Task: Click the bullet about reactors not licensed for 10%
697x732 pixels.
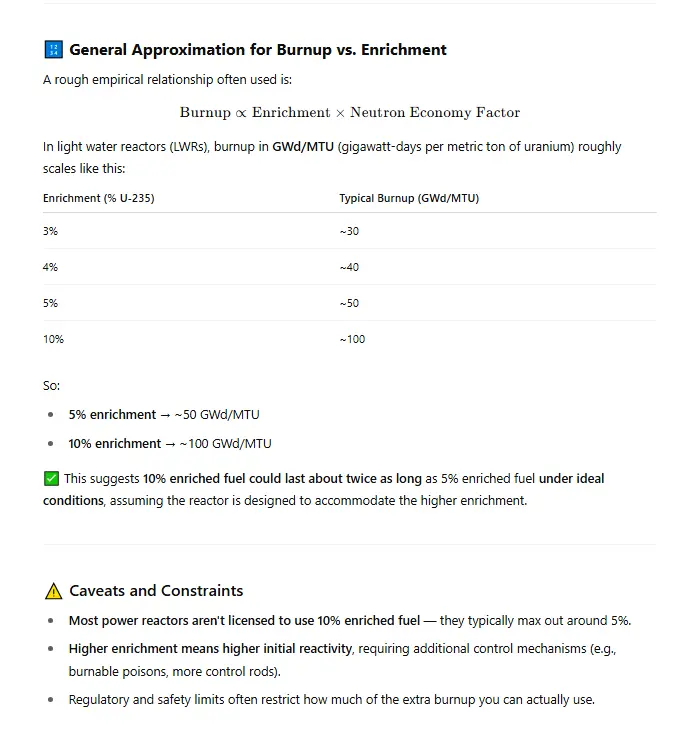Action: coord(349,620)
